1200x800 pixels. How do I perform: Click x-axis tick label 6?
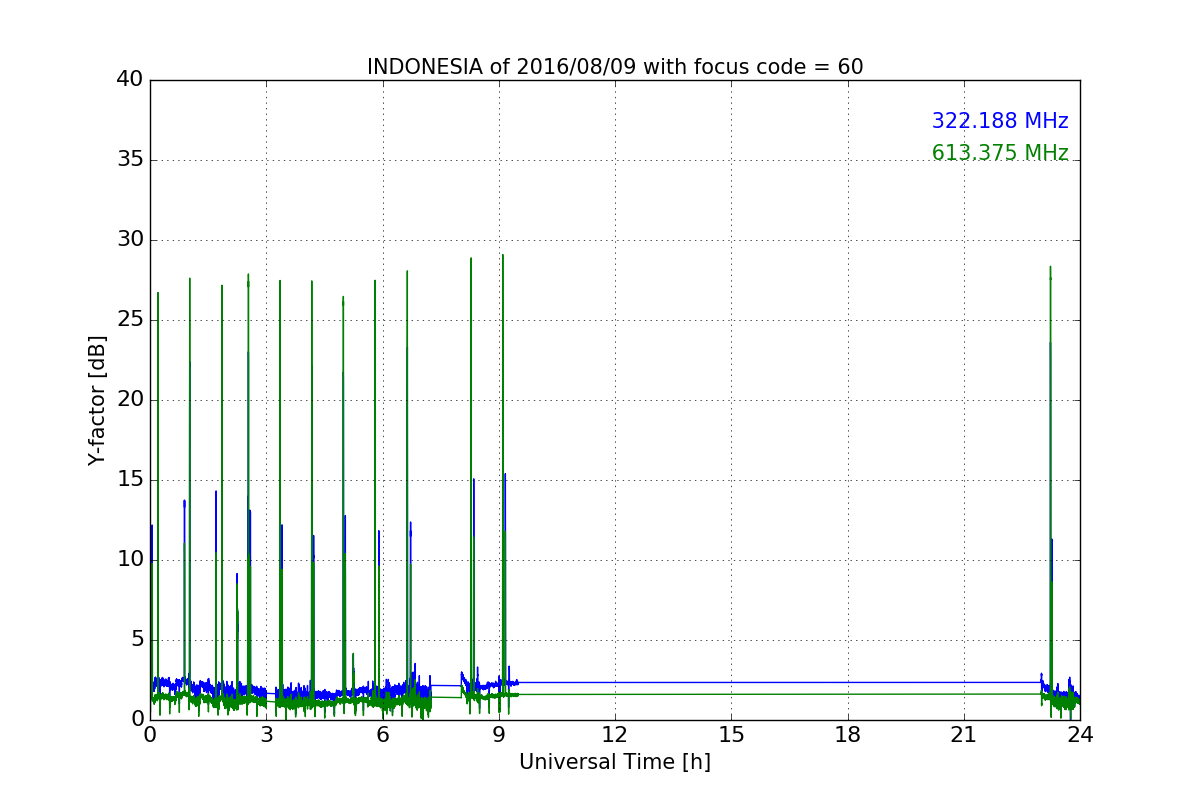tap(382, 735)
